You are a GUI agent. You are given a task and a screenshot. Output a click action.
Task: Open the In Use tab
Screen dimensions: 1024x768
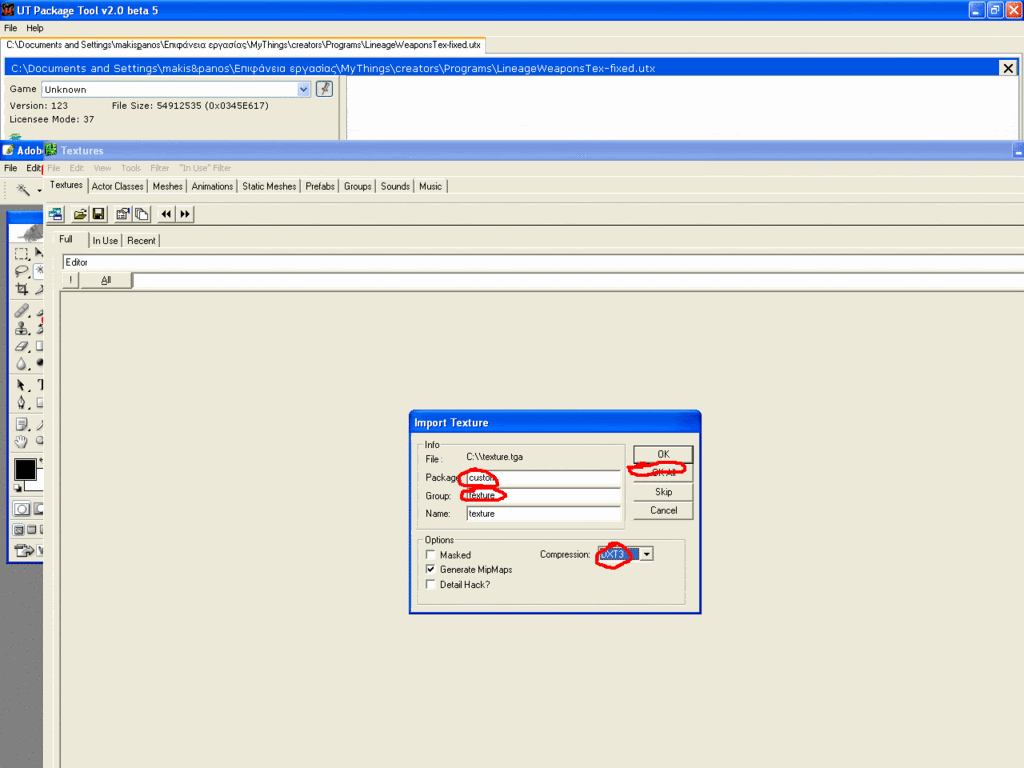pyautogui.click(x=105, y=240)
